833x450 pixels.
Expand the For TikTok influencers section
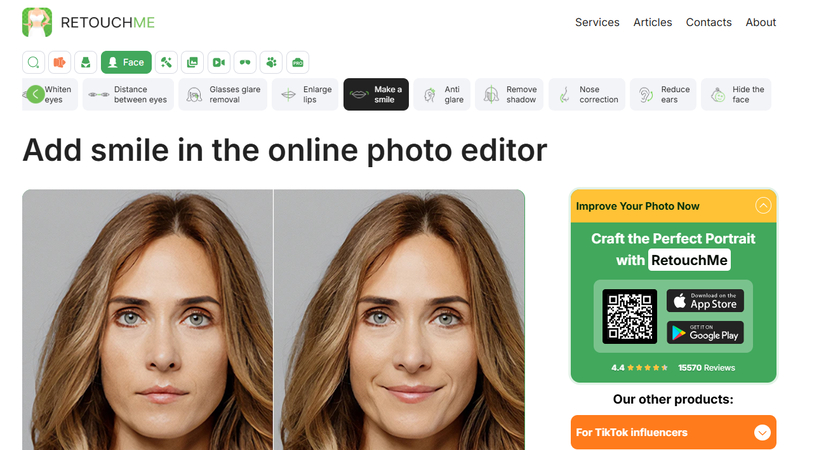pyautogui.click(x=762, y=433)
